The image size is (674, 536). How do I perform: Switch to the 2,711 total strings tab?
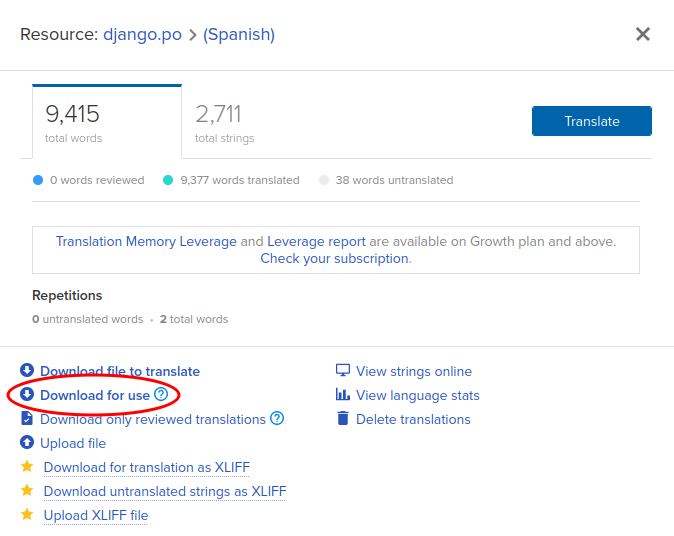pos(224,122)
